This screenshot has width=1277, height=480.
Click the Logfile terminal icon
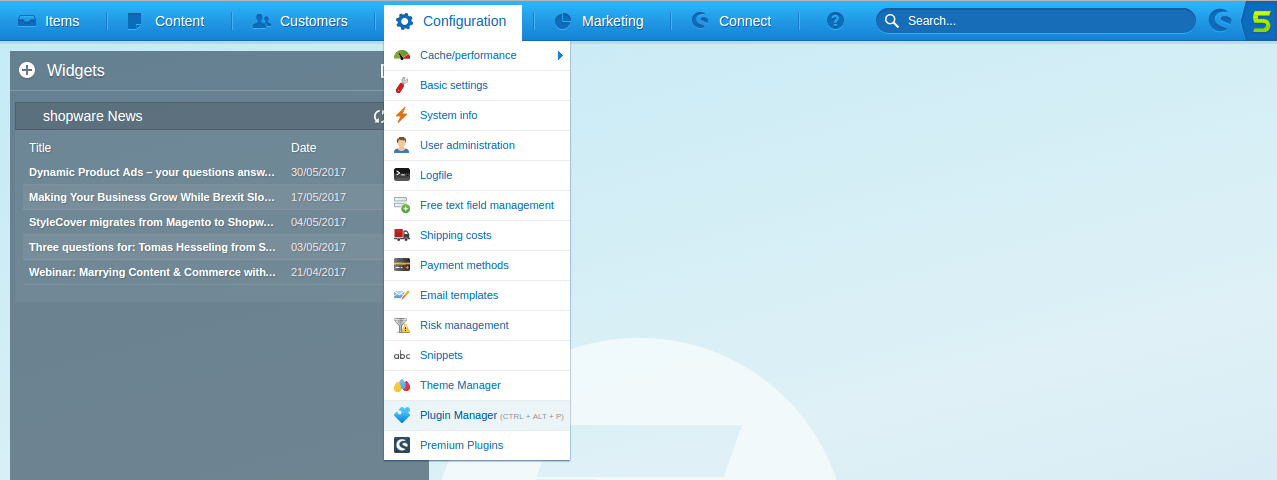click(402, 175)
